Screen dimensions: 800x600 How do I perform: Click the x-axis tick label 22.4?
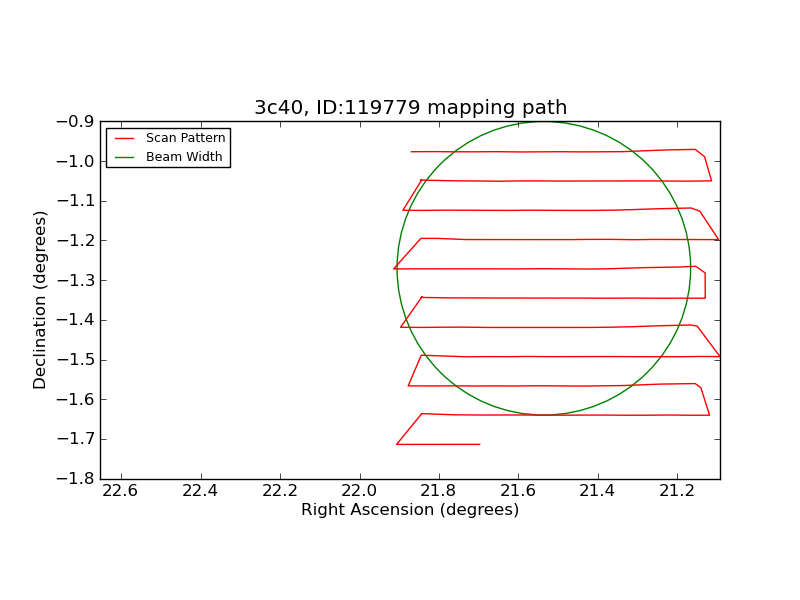click(x=200, y=491)
